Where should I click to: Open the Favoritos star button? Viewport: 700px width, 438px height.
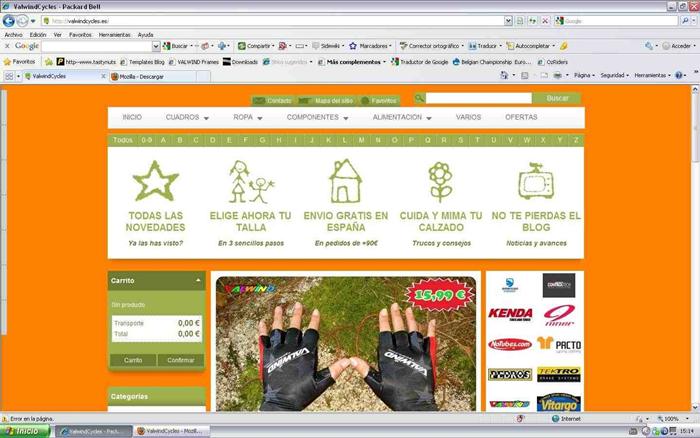19,62
